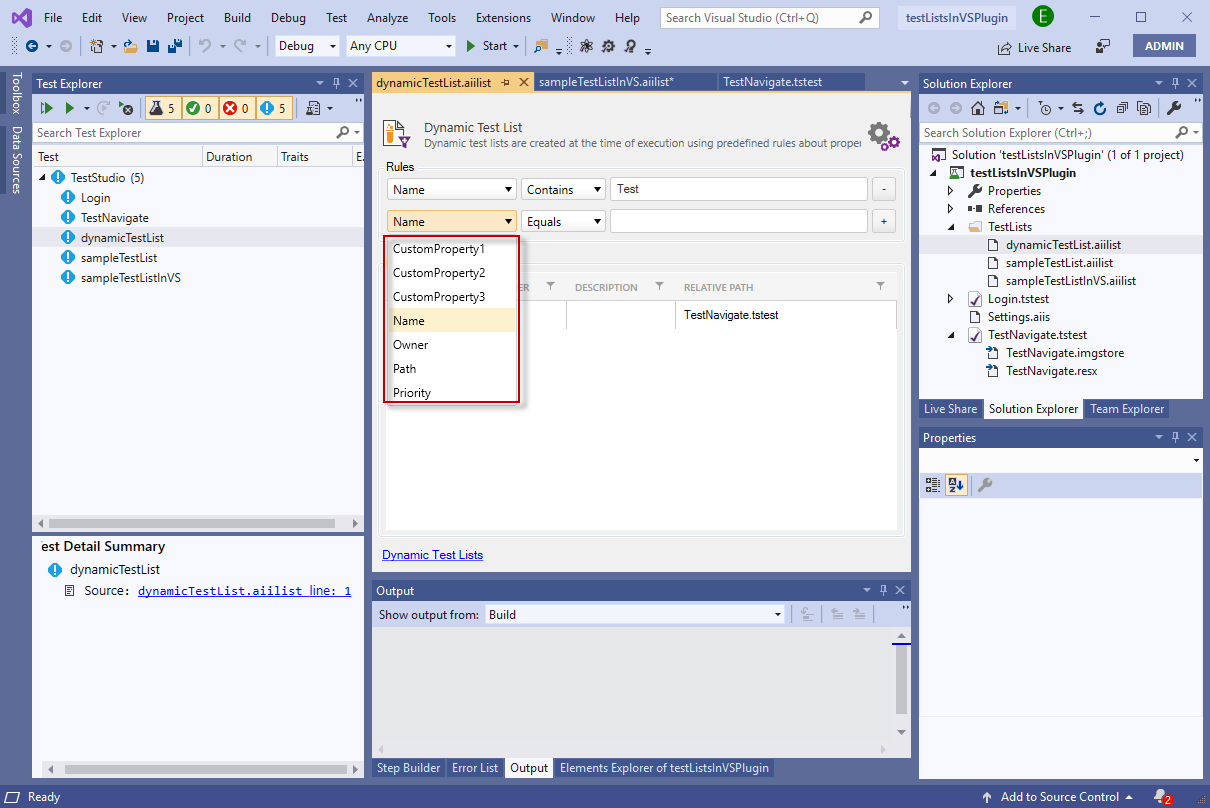Sync with active document in Solution Explorer
The image size is (1210, 808).
1078,108
